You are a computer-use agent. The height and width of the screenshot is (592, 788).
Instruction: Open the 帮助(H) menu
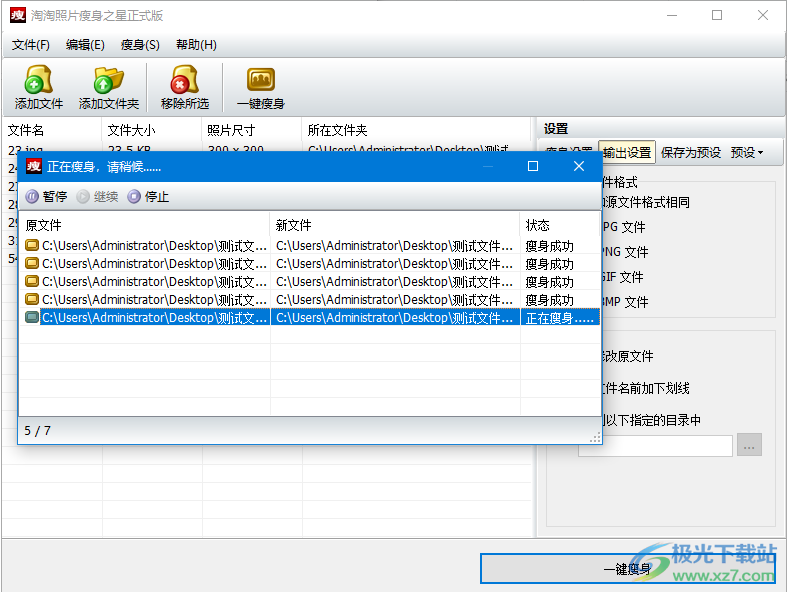tap(196, 45)
